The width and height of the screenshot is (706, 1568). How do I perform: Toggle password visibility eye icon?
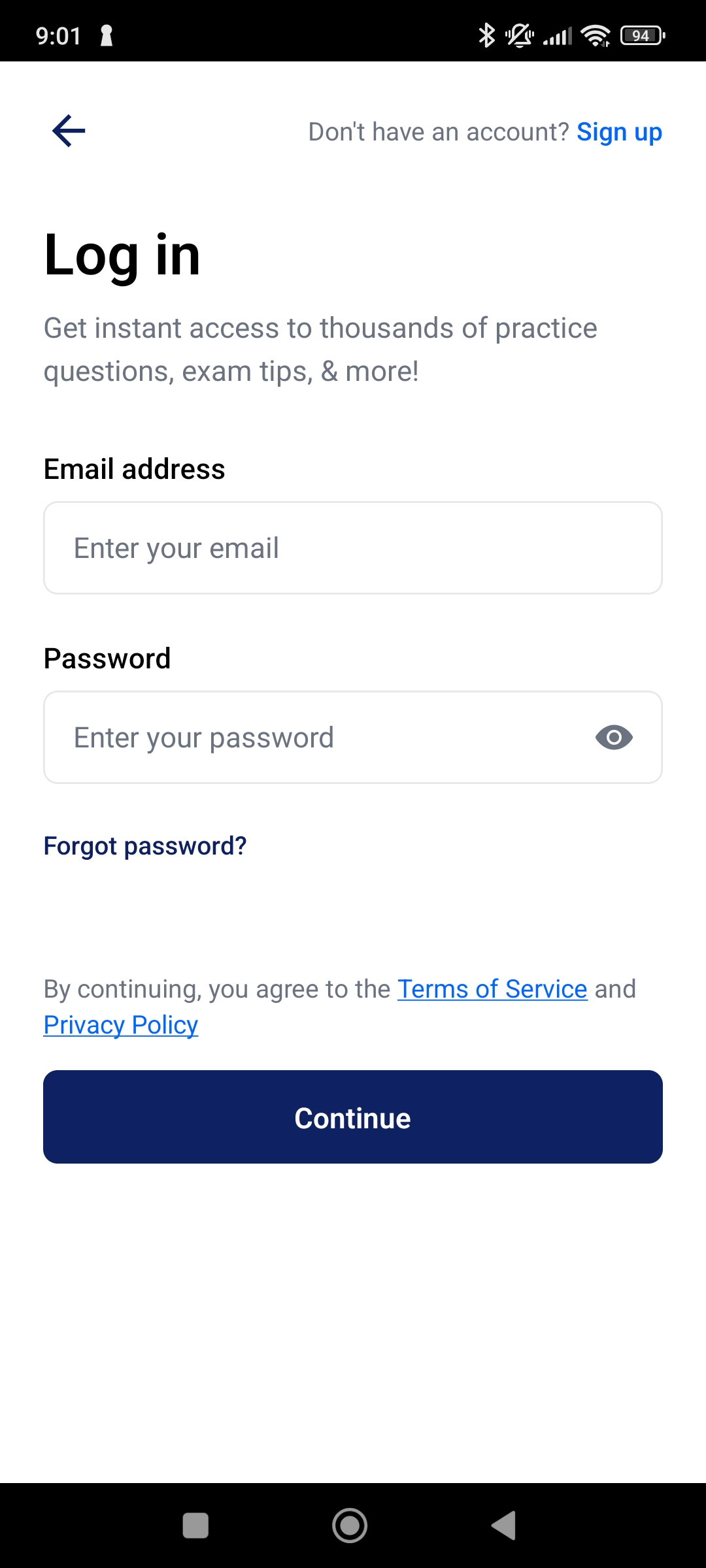point(614,738)
